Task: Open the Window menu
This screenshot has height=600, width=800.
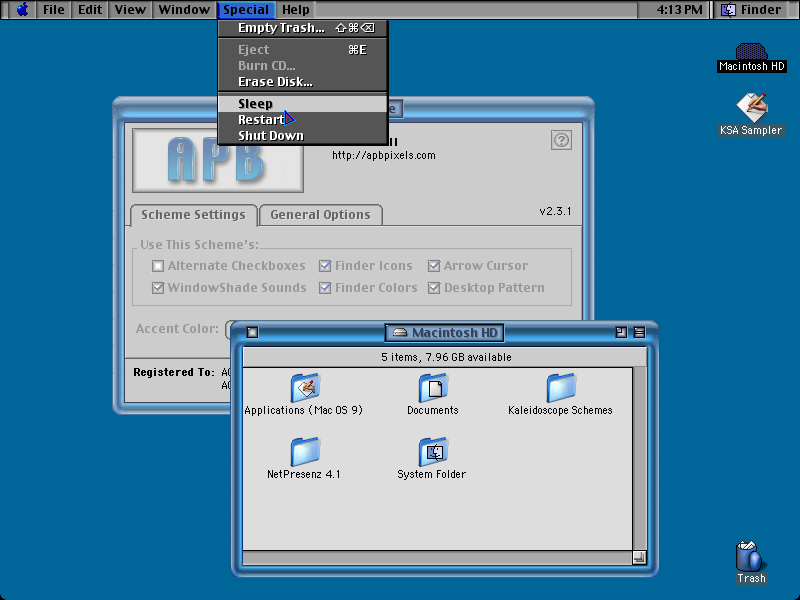Action: click(x=184, y=10)
